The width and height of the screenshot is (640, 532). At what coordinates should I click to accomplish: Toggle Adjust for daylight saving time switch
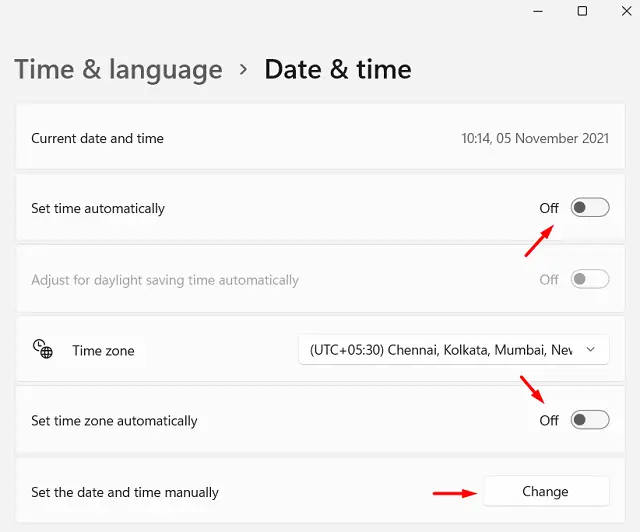point(589,280)
